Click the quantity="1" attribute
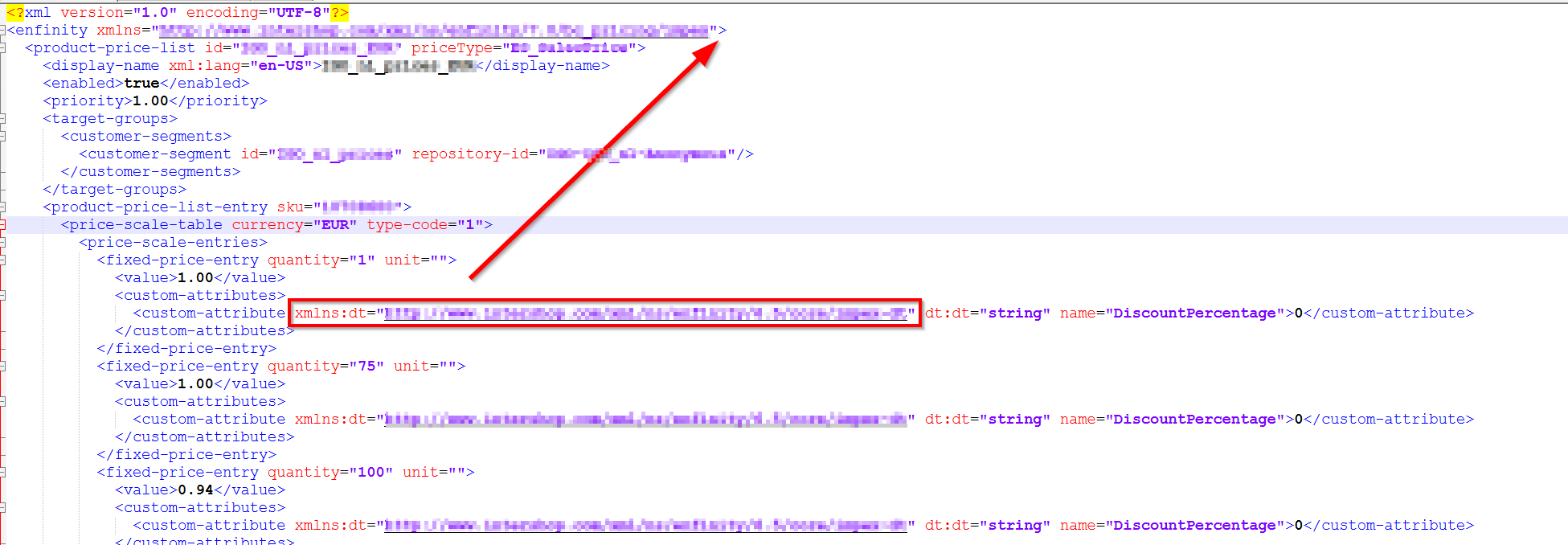This screenshot has height=545, width=1568. click(321, 260)
